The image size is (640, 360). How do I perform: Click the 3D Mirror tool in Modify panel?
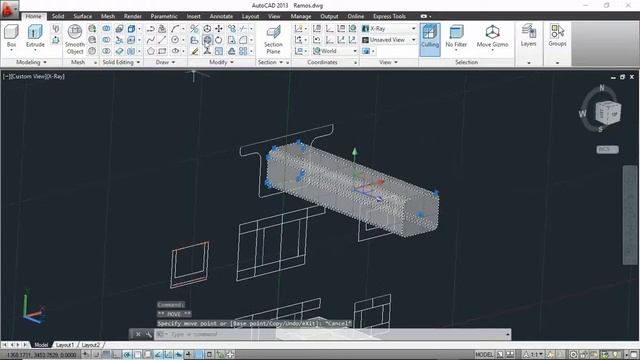point(194,29)
